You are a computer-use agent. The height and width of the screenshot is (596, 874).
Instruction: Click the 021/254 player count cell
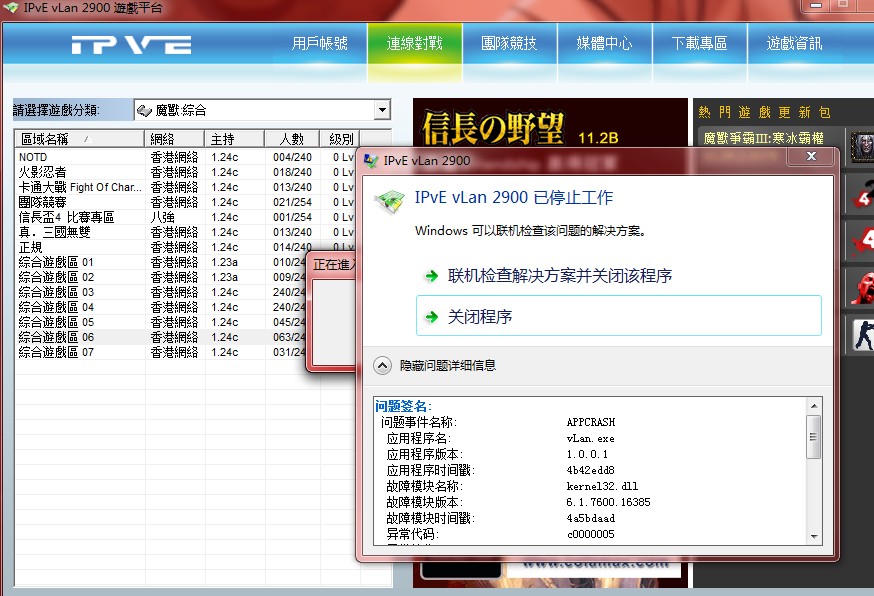[292, 202]
